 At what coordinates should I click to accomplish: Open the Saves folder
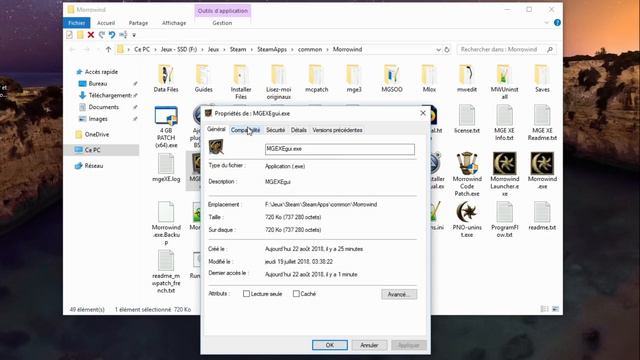pyautogui.click(x=542, y=78)
